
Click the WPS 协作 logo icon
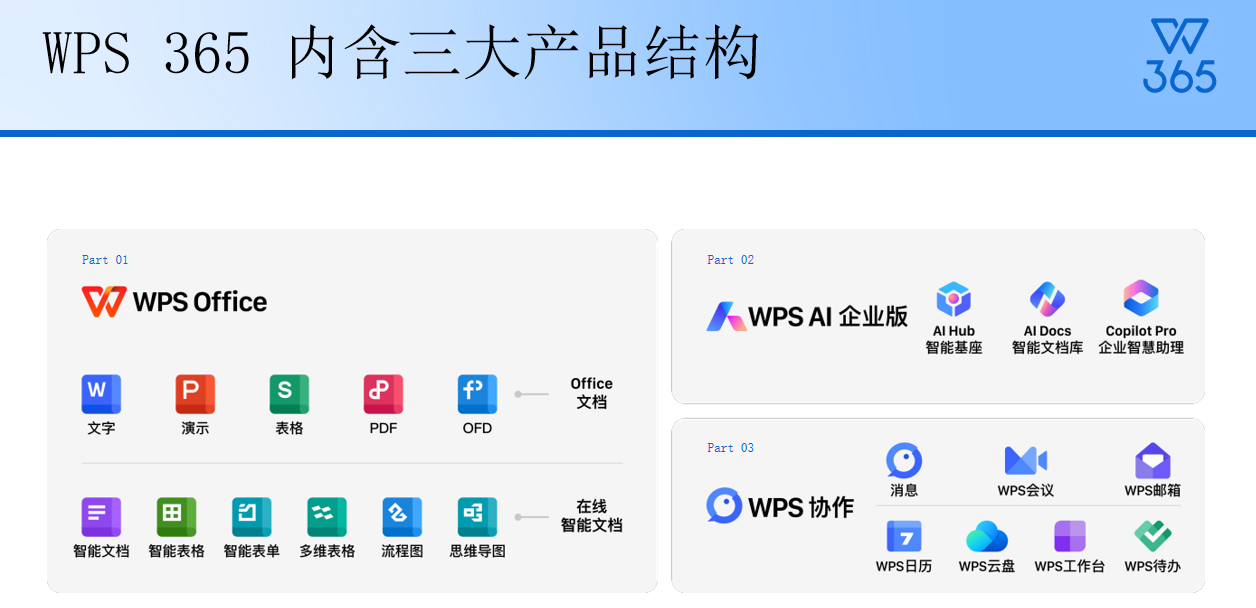724,506
